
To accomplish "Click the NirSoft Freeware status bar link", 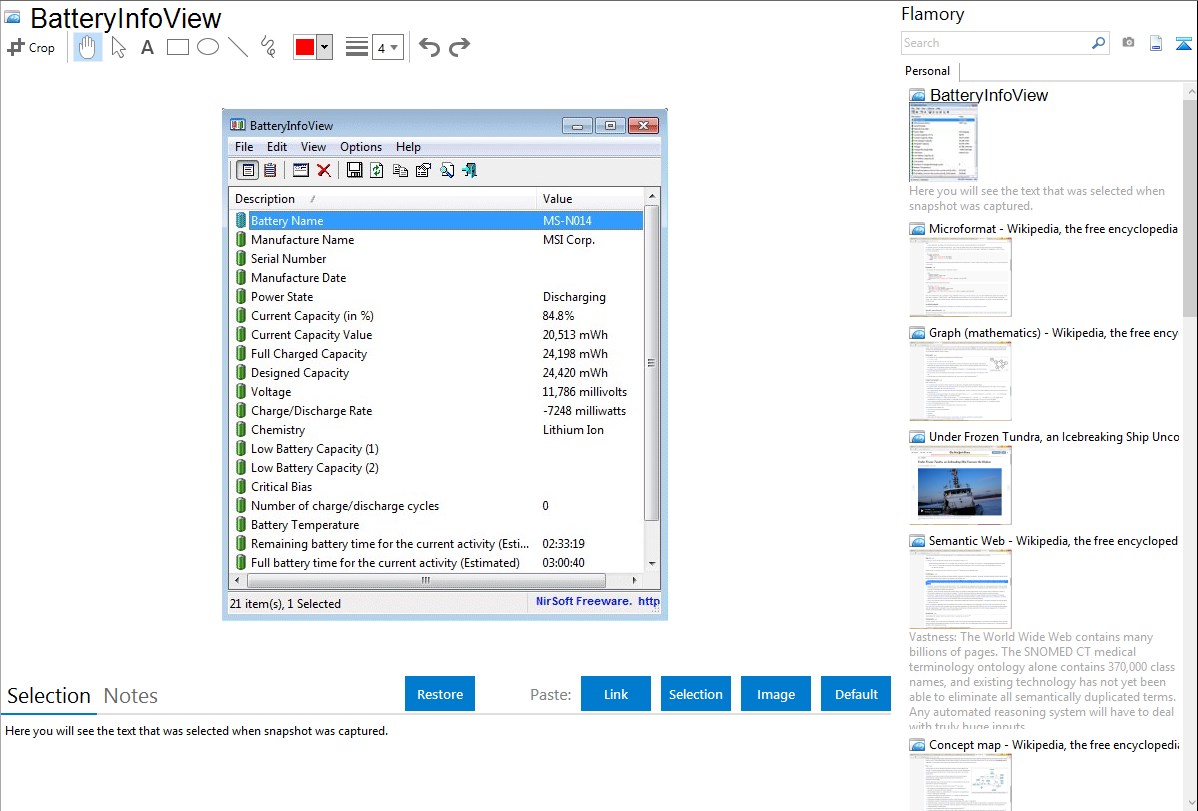I will tap(597, 602).
